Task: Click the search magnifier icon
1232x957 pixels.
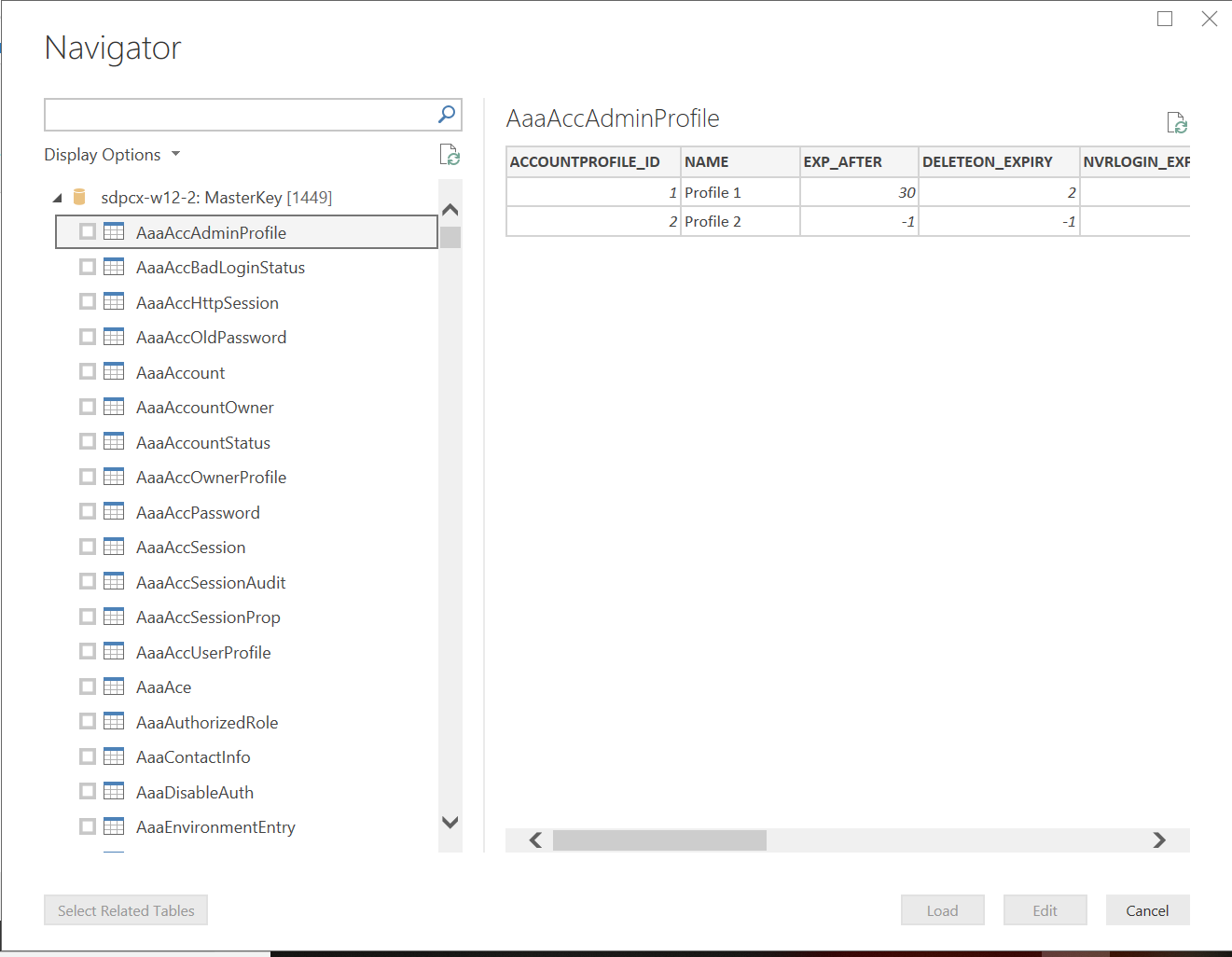Action: (x=447, y=114)
